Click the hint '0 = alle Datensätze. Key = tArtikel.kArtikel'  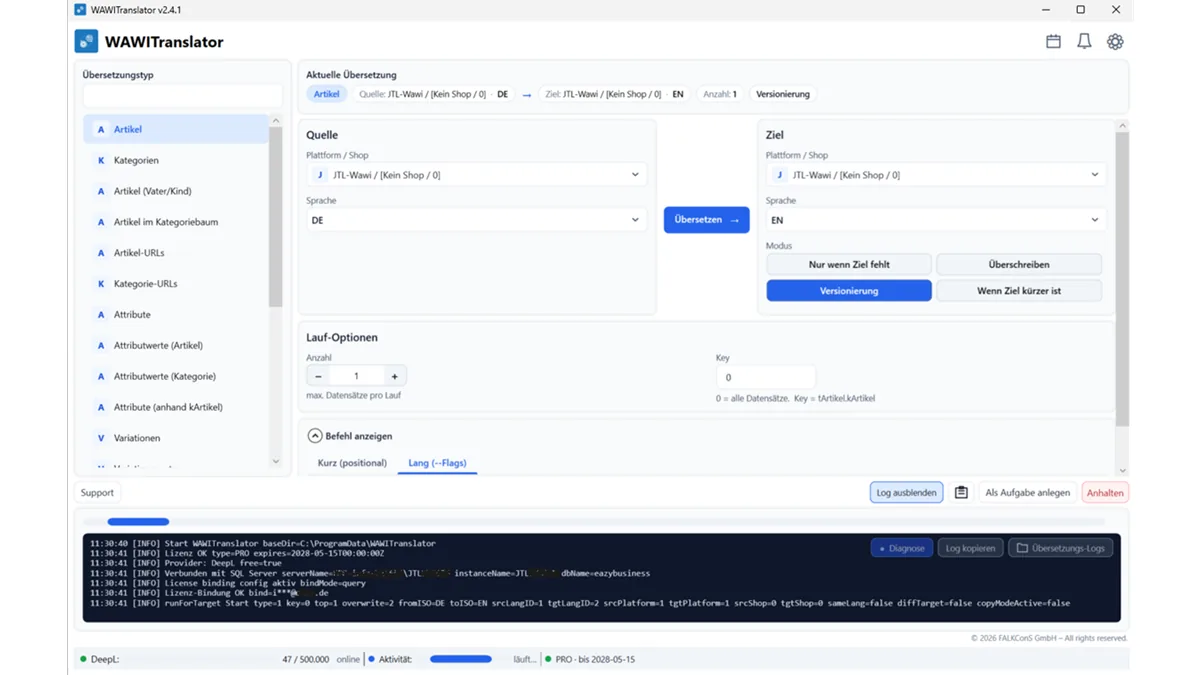click(795, 398)
